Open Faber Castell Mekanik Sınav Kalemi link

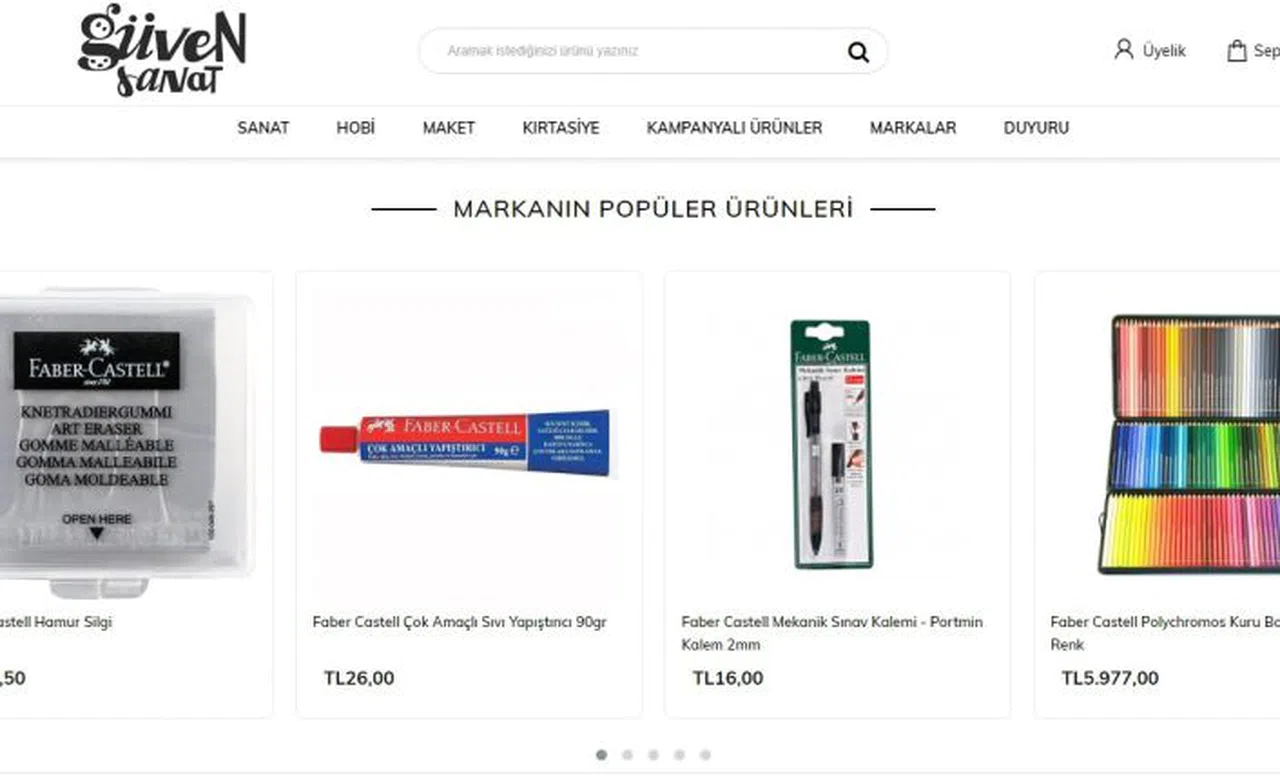(x=832, y=633)
